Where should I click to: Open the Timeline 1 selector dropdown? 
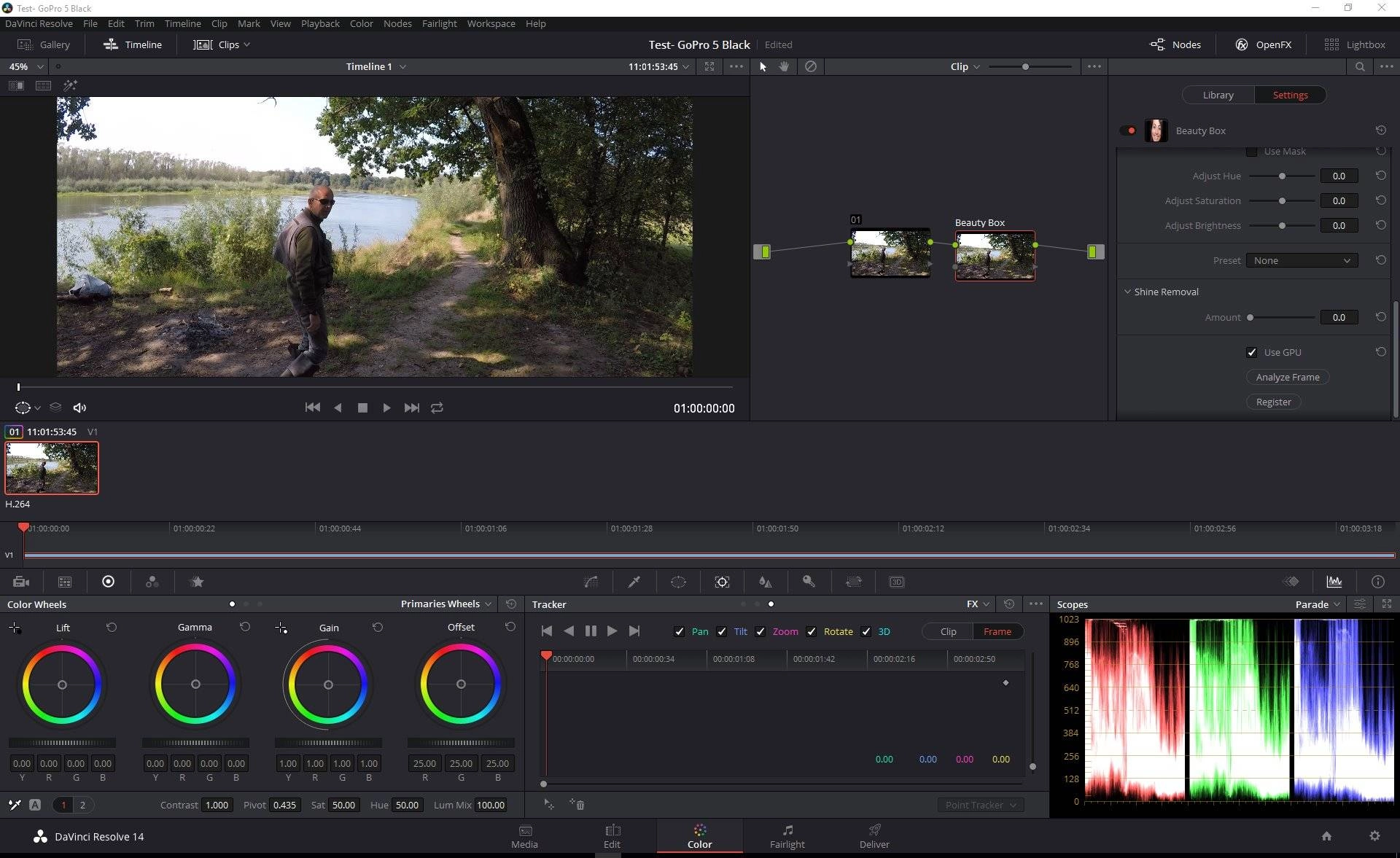[376, 66]
